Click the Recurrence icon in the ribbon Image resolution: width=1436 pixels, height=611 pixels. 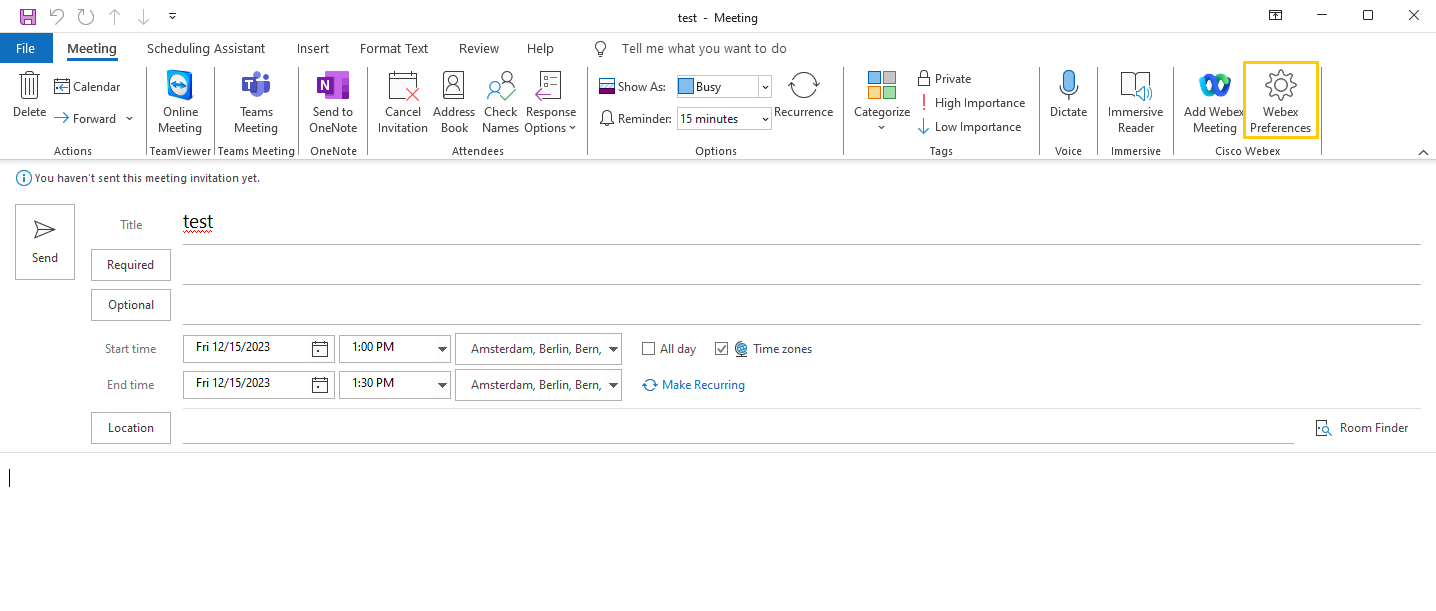(803, 87)
